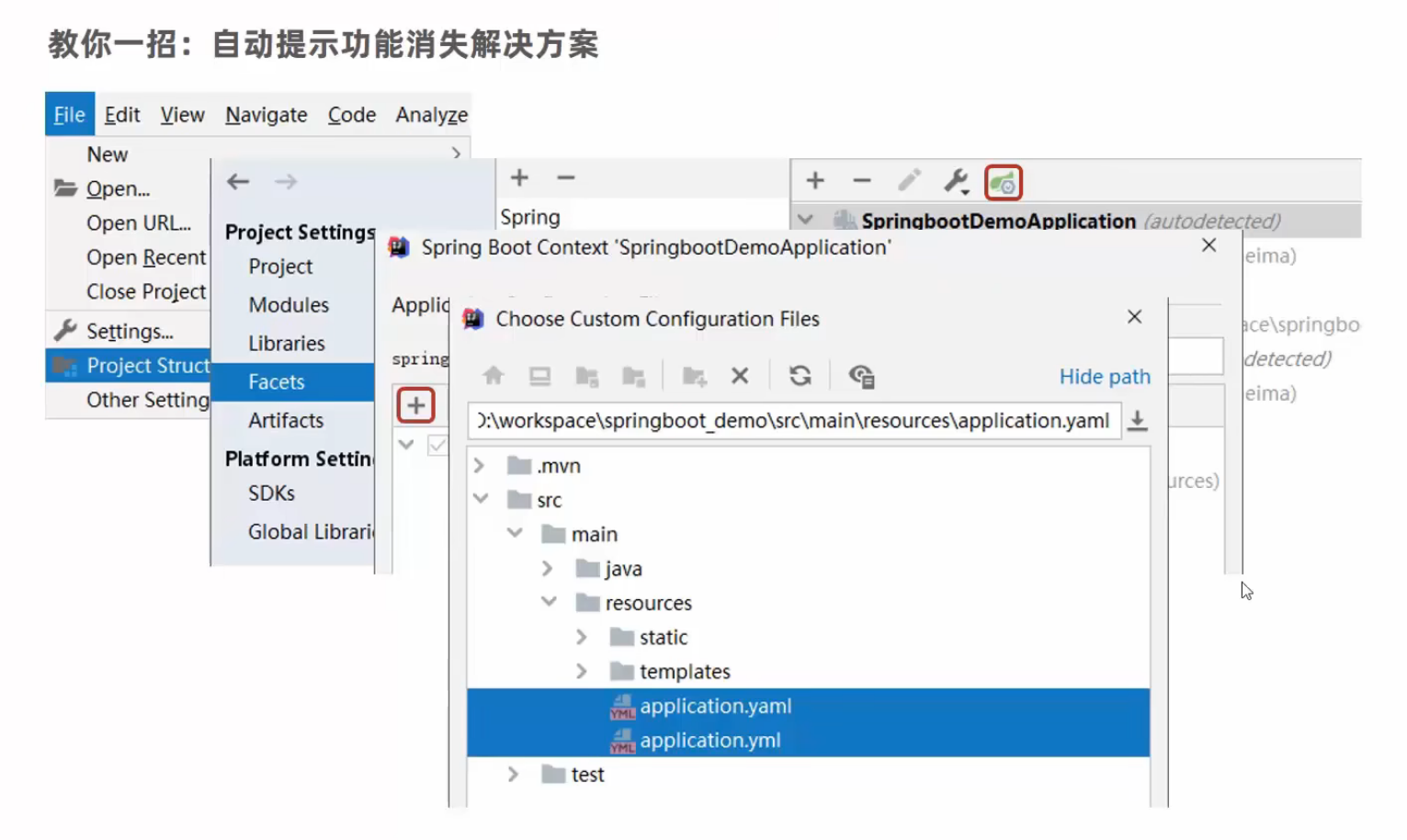Click the forward arrow in Project Structure
The image size is (1407, 840).
point(286,181)
